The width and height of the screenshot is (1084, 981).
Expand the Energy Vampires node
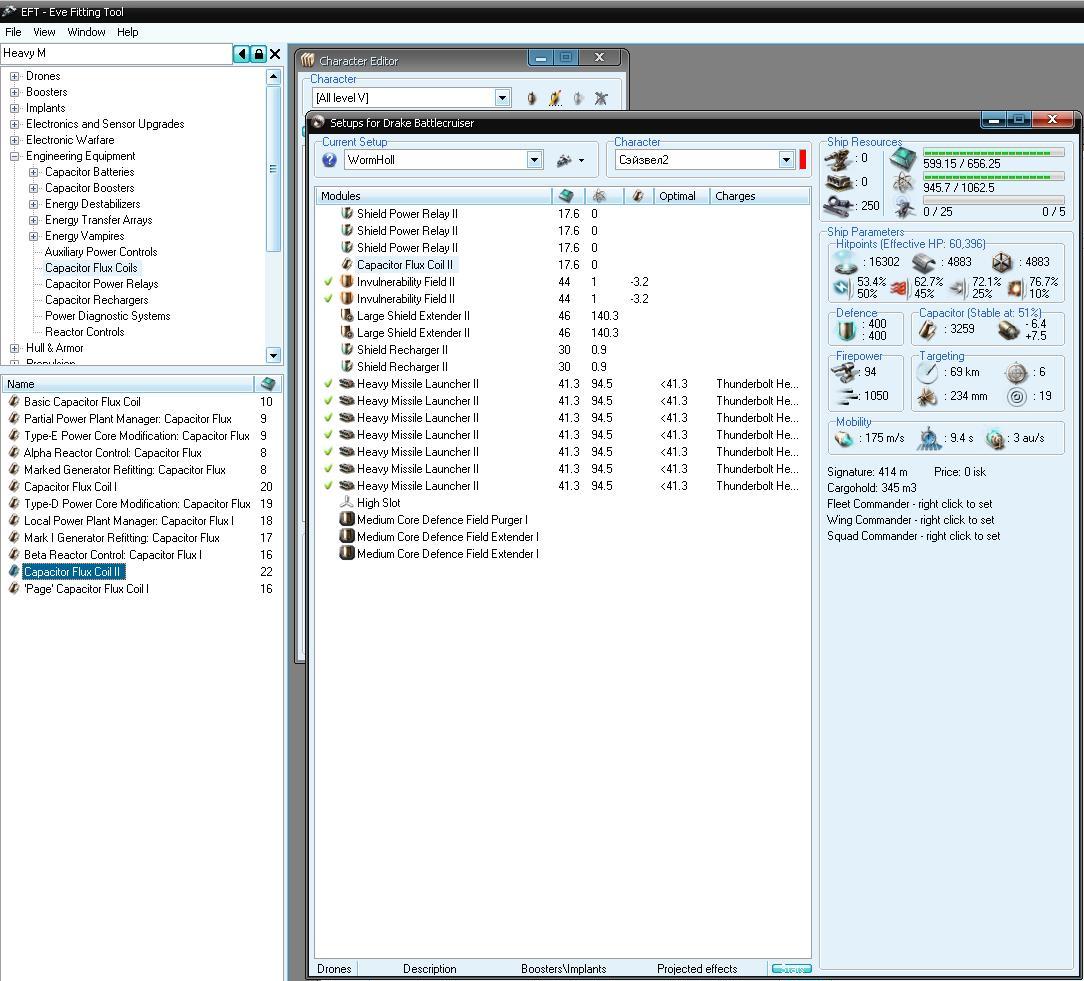33,236
